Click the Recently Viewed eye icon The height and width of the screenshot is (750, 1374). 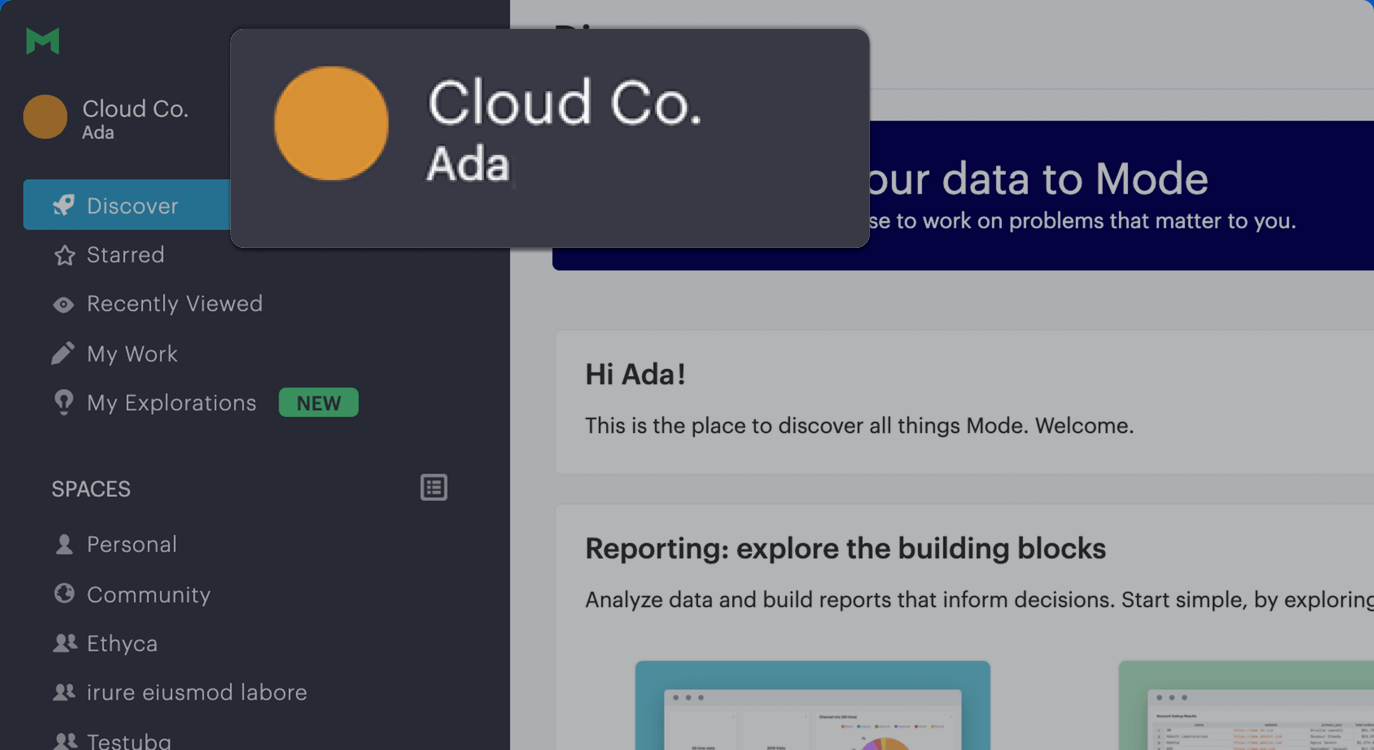click(x=64, y=304)
